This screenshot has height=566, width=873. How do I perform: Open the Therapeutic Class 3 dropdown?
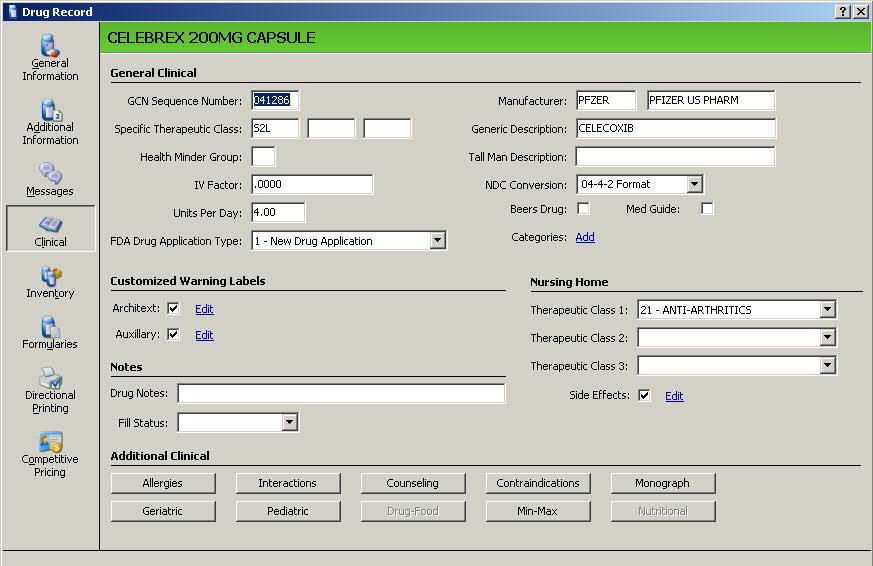(828, 366)
